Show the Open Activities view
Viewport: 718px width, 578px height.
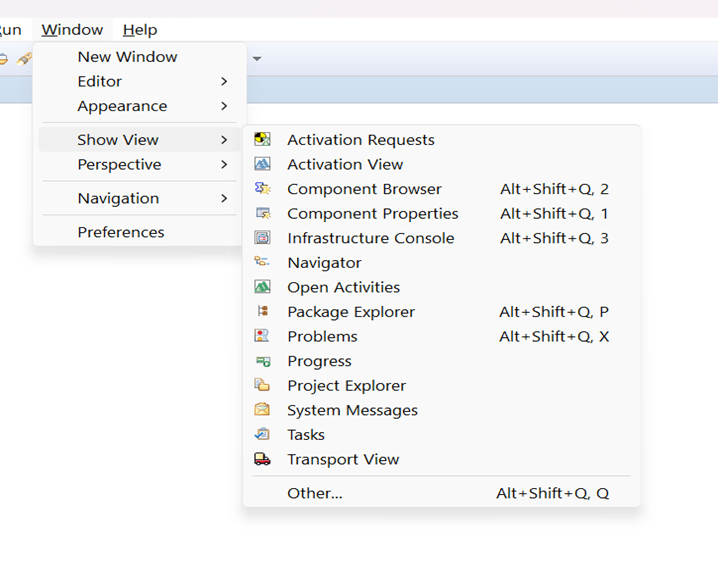point(441,288)
